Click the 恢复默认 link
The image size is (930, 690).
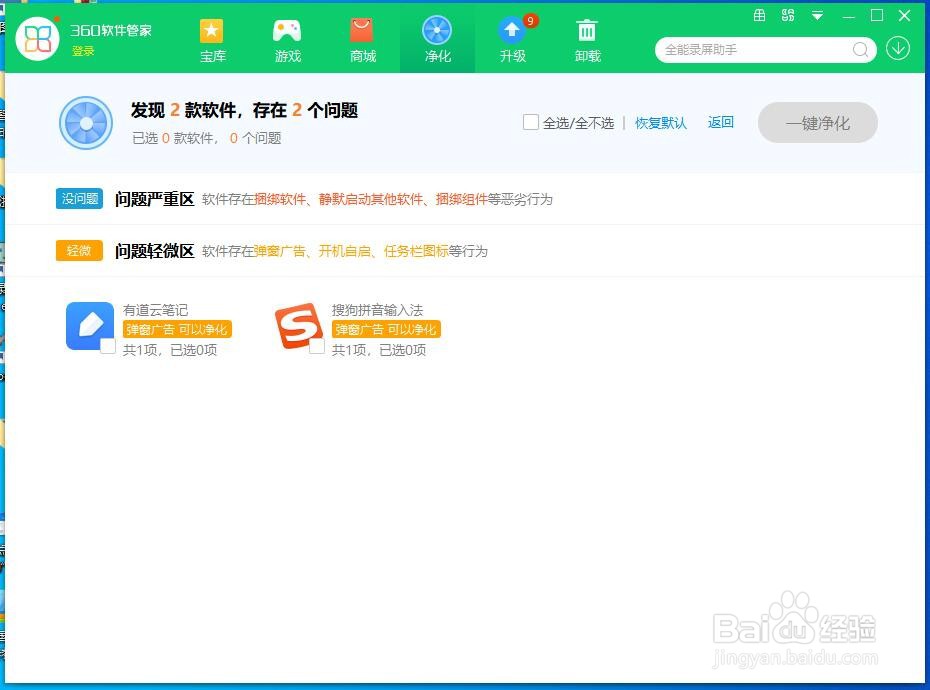661,123
